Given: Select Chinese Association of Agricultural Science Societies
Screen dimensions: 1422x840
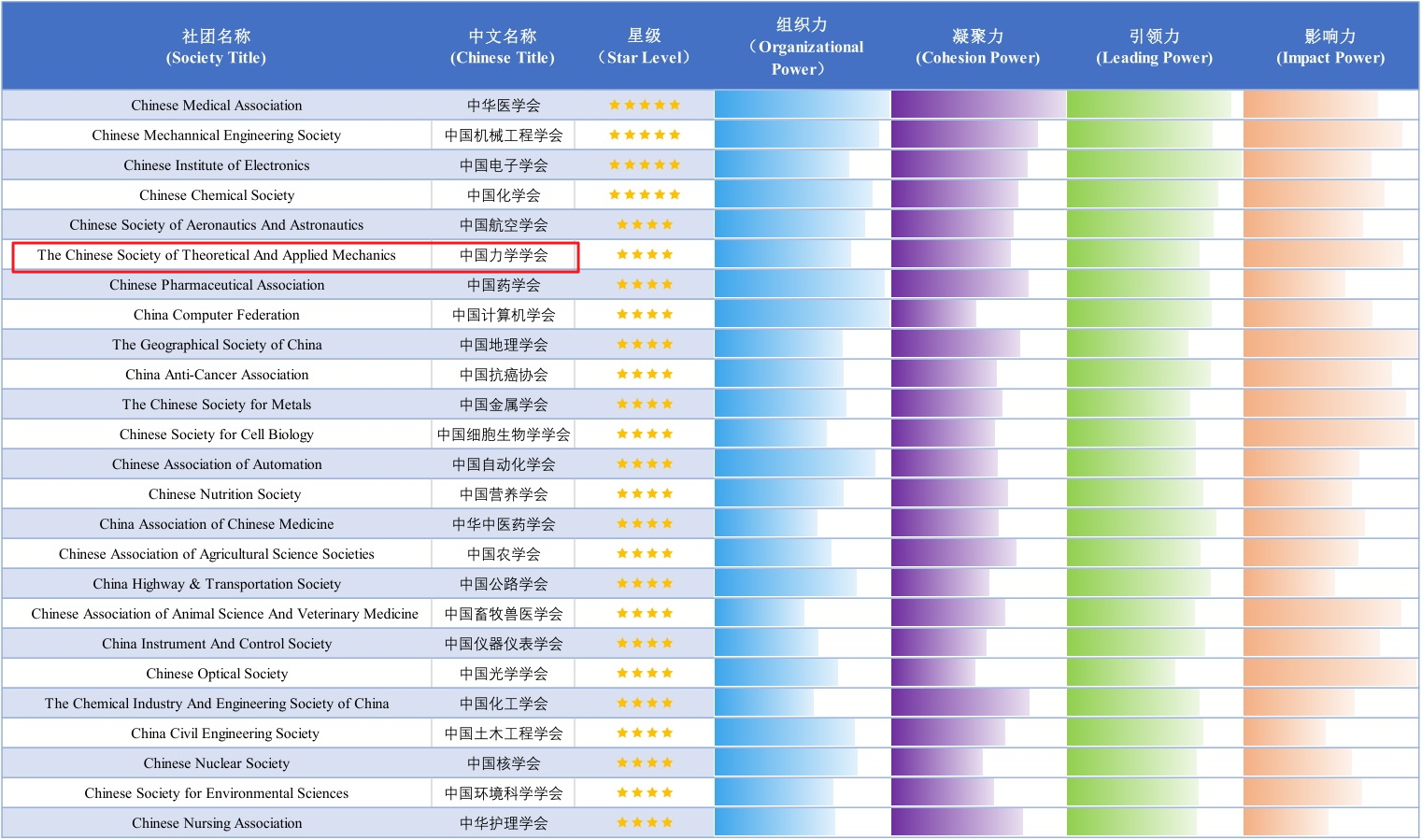Looking at the screenshot, I should point(217,554).
